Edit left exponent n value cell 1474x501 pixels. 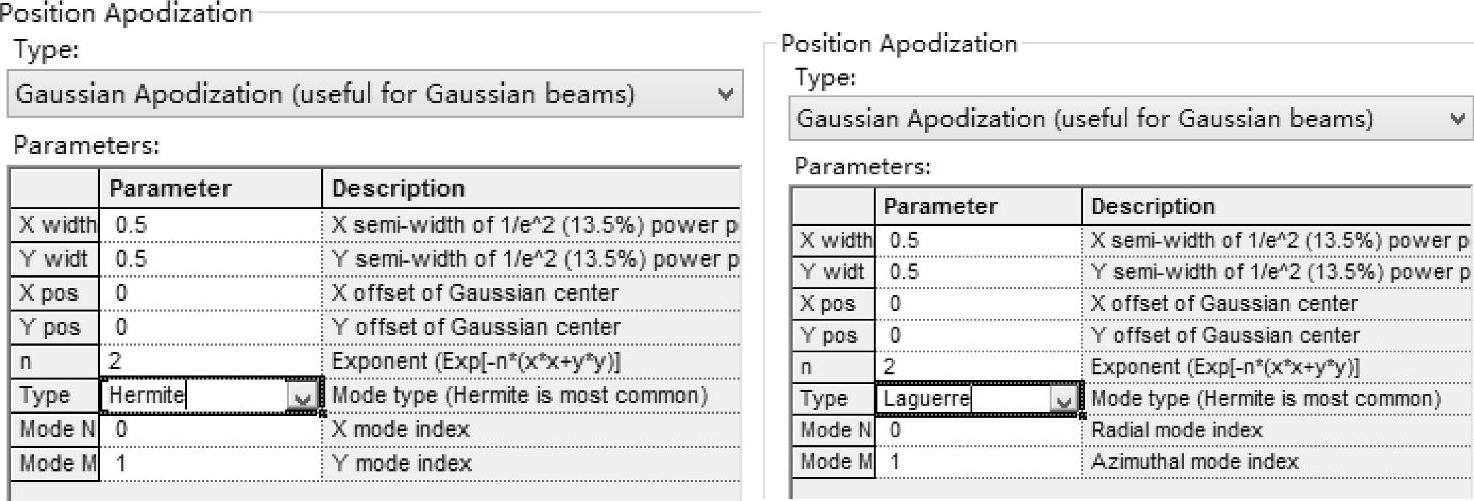coord(210,362)
